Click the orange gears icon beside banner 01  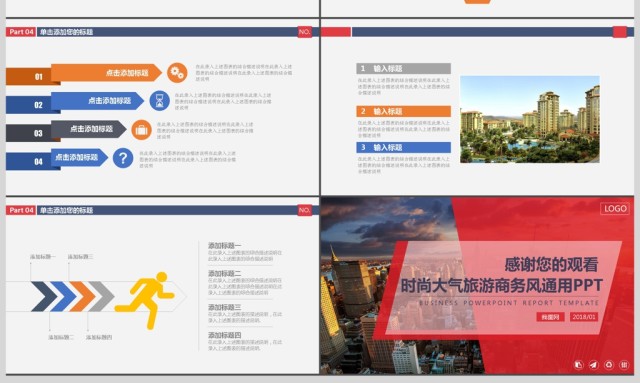pyautogui.click(x=177, y=73)
